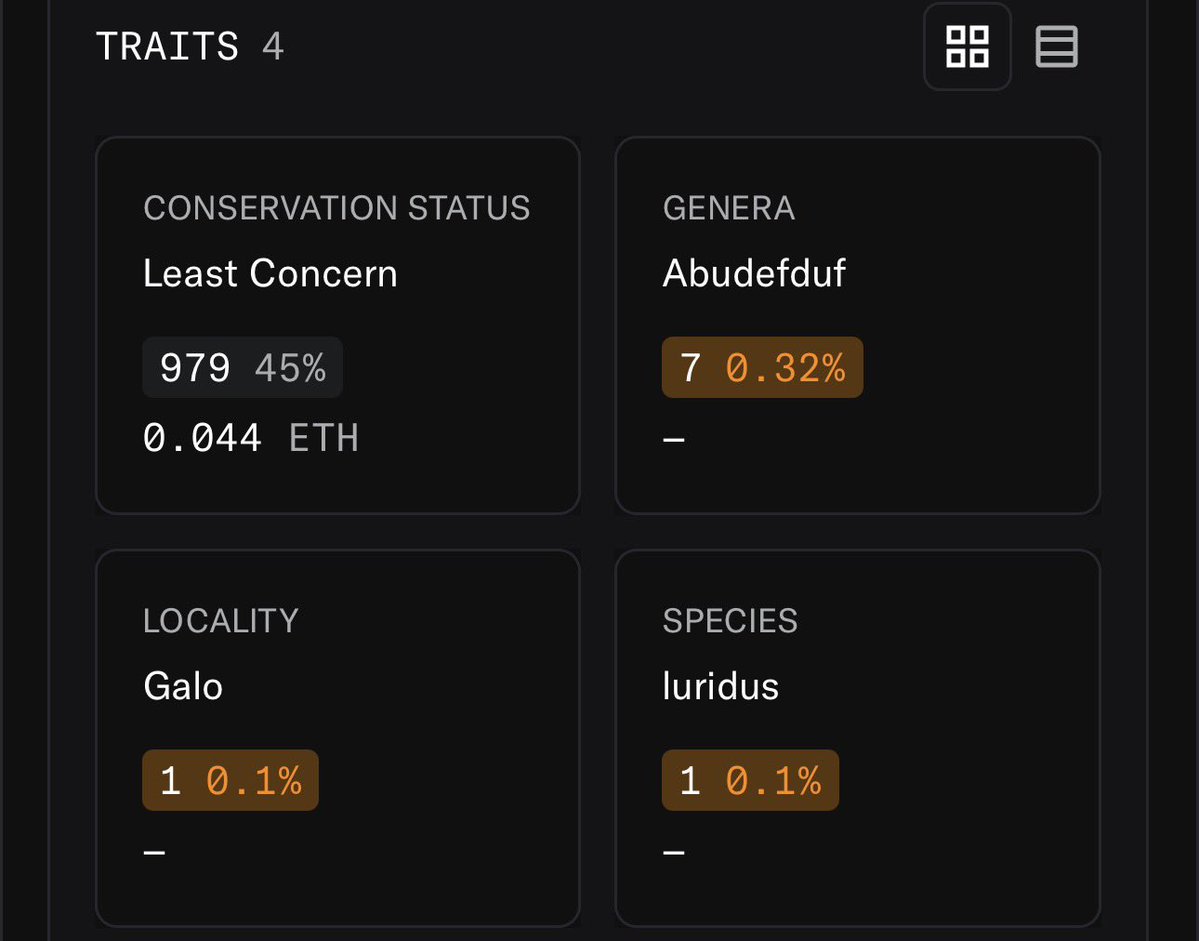Image resolution: width=1199 pixels, height=941 pixels.
Task: Select the 979 45% rarity badge
Action: pos(242,367)
